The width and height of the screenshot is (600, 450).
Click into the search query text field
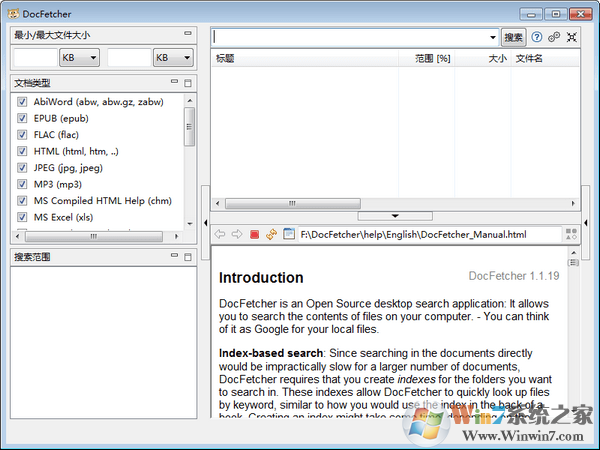click(350, 38)
